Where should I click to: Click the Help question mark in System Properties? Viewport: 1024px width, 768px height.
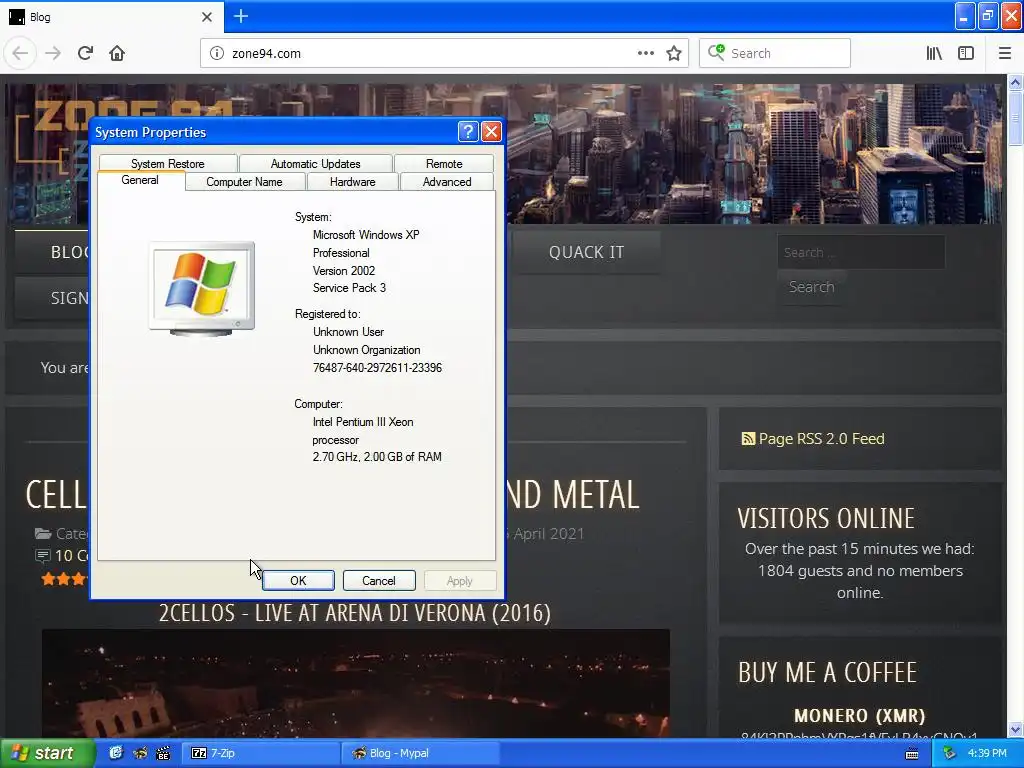click(468, 132)
